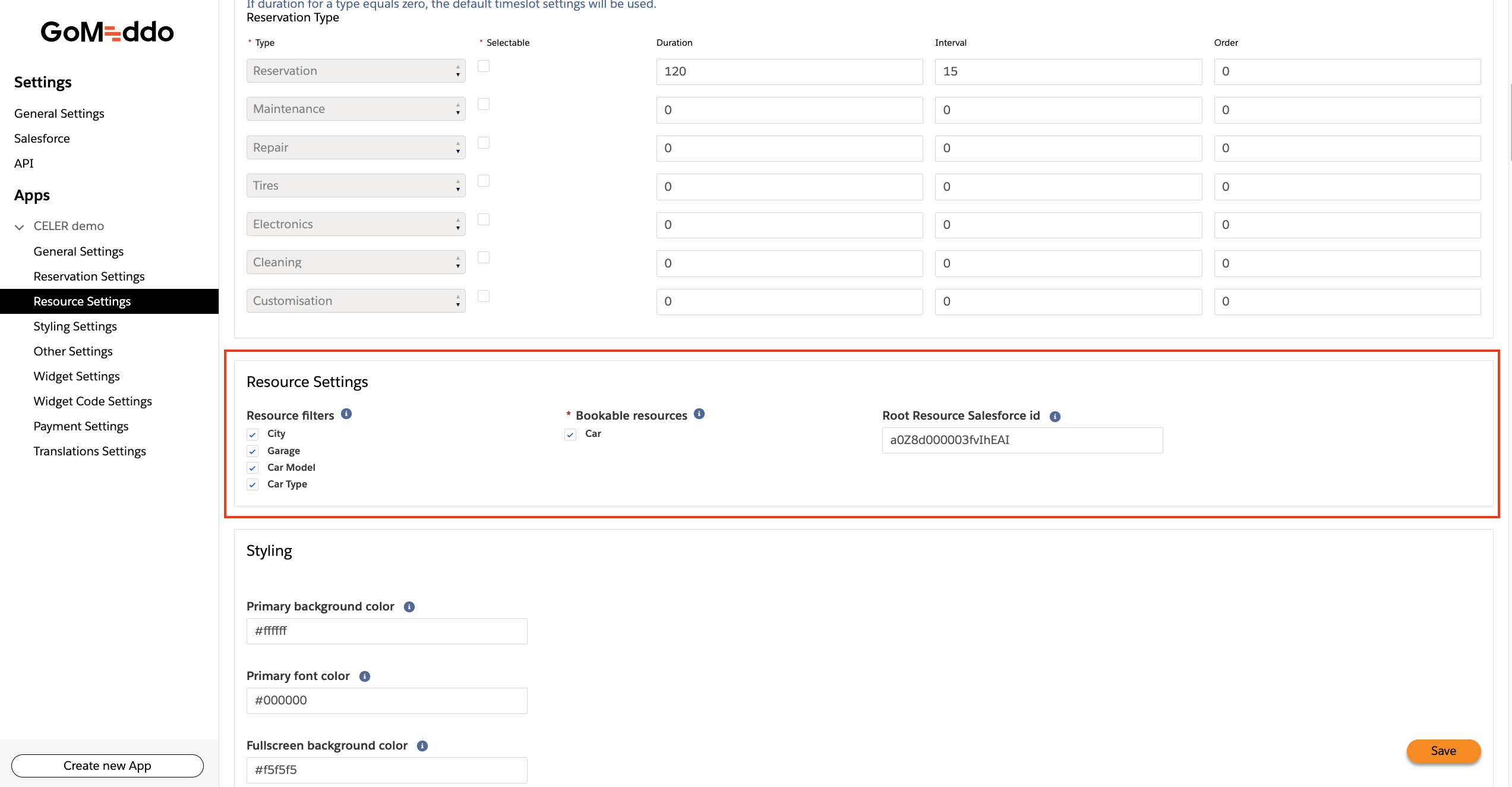Image resolution: width=1512 pixels, height=787 pixels.
Task: Click info icon next to Resource filters
Action: (346, 414)
